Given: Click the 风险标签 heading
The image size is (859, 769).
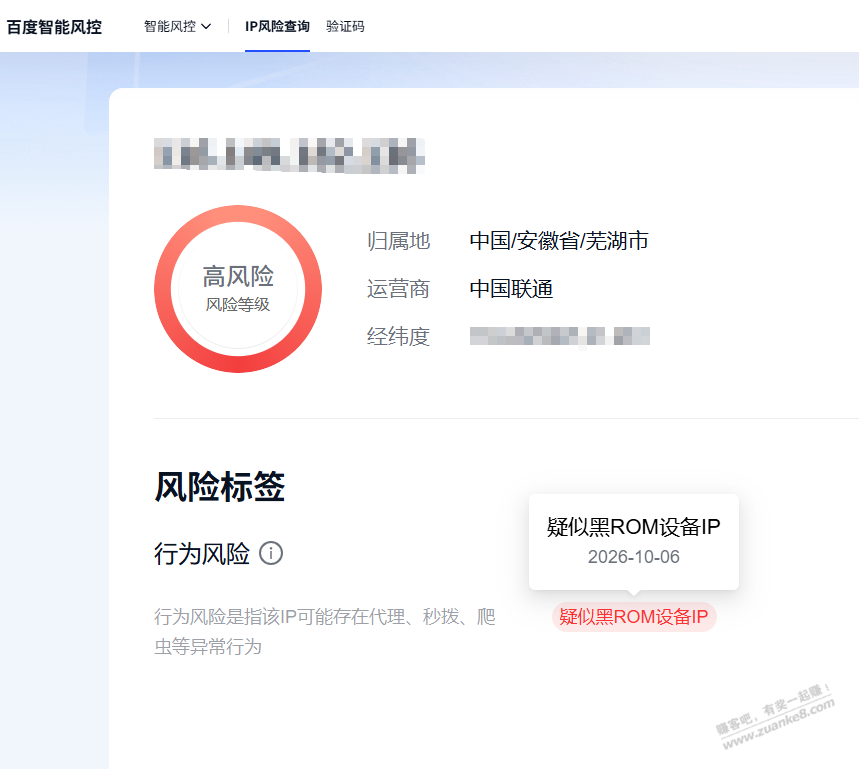Looking at the screenshot, I should point(220,486).
